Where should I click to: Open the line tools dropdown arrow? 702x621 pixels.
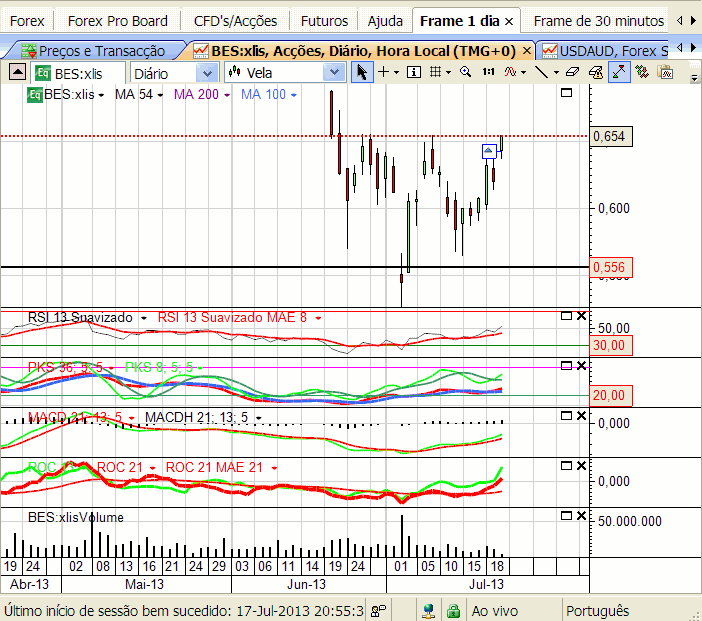pos(556,73)
